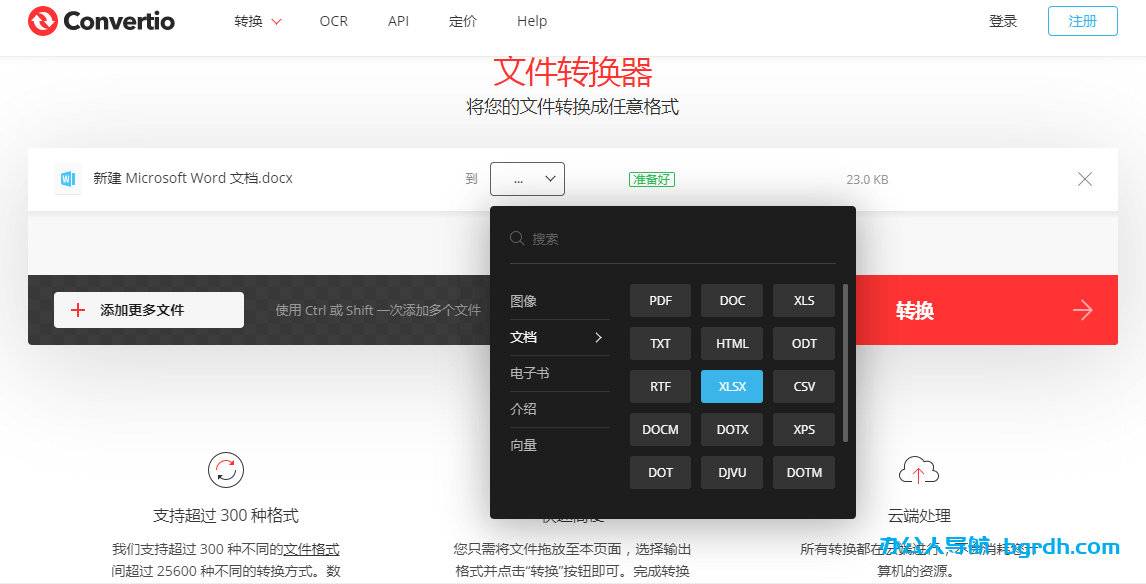
Task: Click the blue Word document file icon
Action: tap(67, 178)
